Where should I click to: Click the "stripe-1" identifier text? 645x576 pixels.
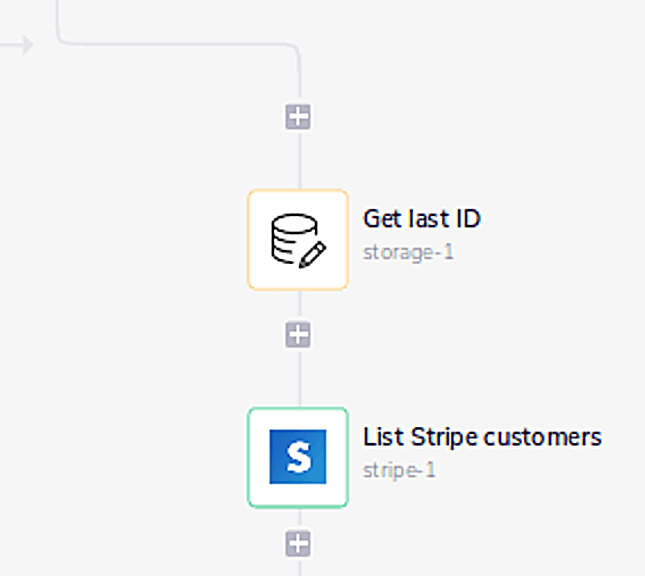pyautogui.click(x=399, y=469)
